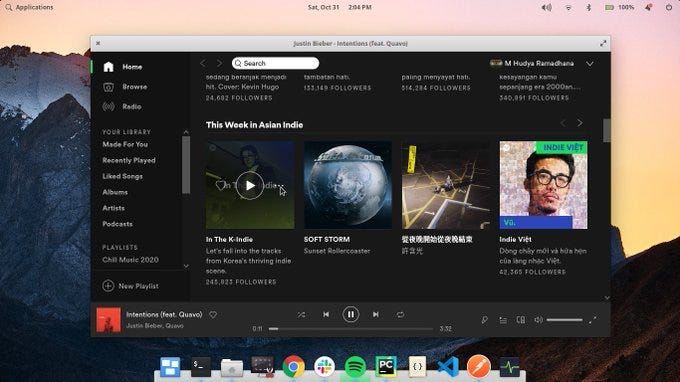
Task: Expand the user account dropdown chevron
Action: pyautogui.click(x=590, y=64)
